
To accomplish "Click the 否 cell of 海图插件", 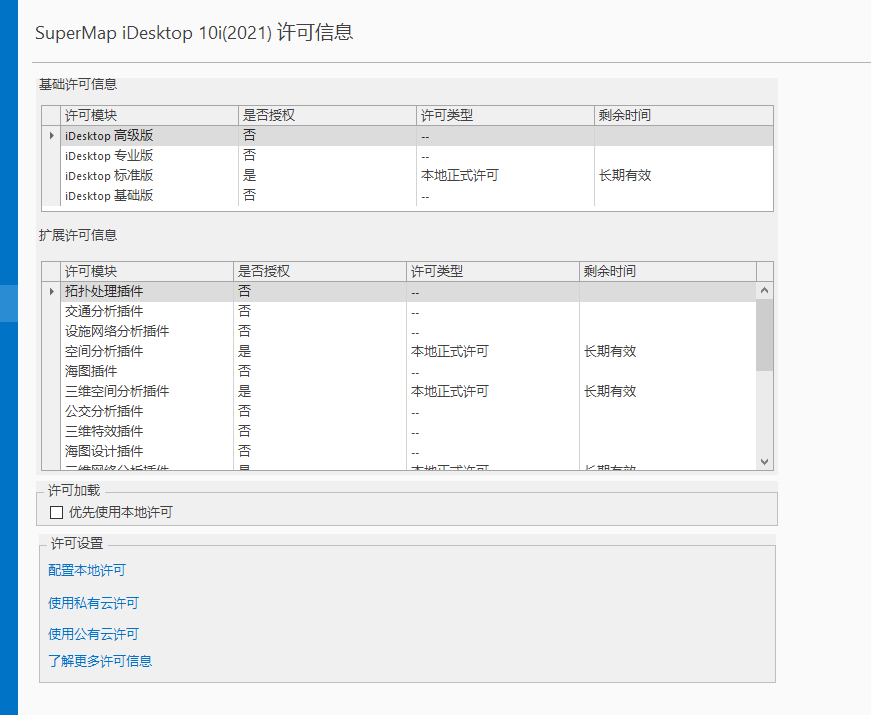I will (x=320, y=372).
